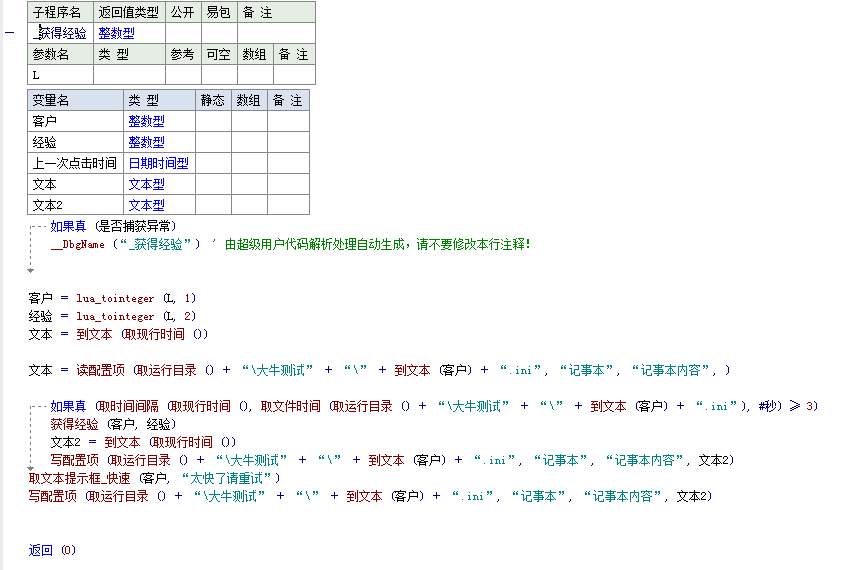Toggle the 静态 cell for variable 客户
The height and width of the screenshot is (570, 851).
tap(213, 121)
